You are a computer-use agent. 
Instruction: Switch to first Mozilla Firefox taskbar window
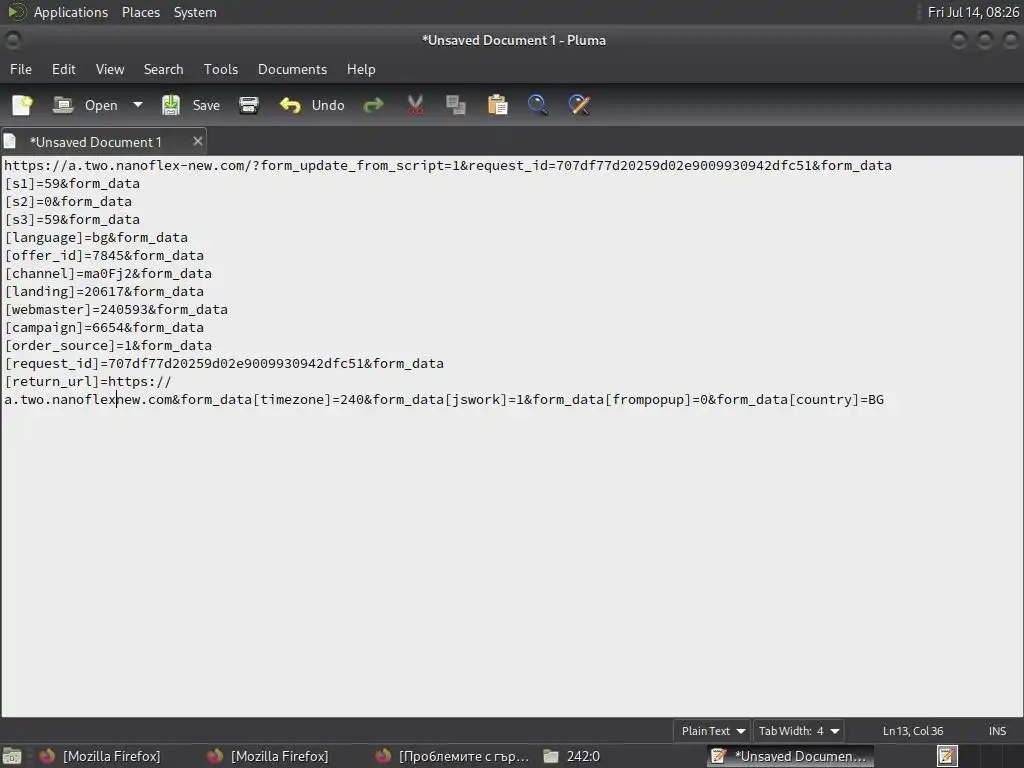click(x=99, y=756)
